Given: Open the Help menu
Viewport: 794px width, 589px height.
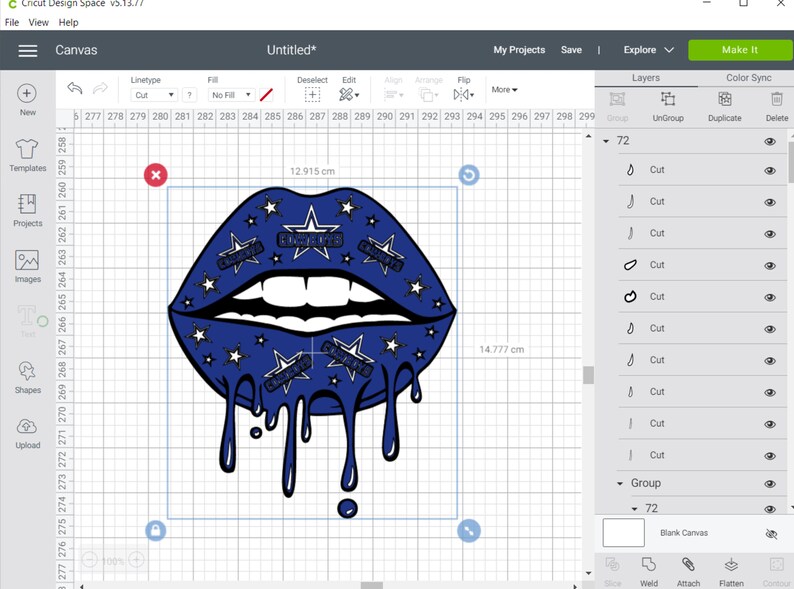Looking at the screenshot, I should point(68,22).
